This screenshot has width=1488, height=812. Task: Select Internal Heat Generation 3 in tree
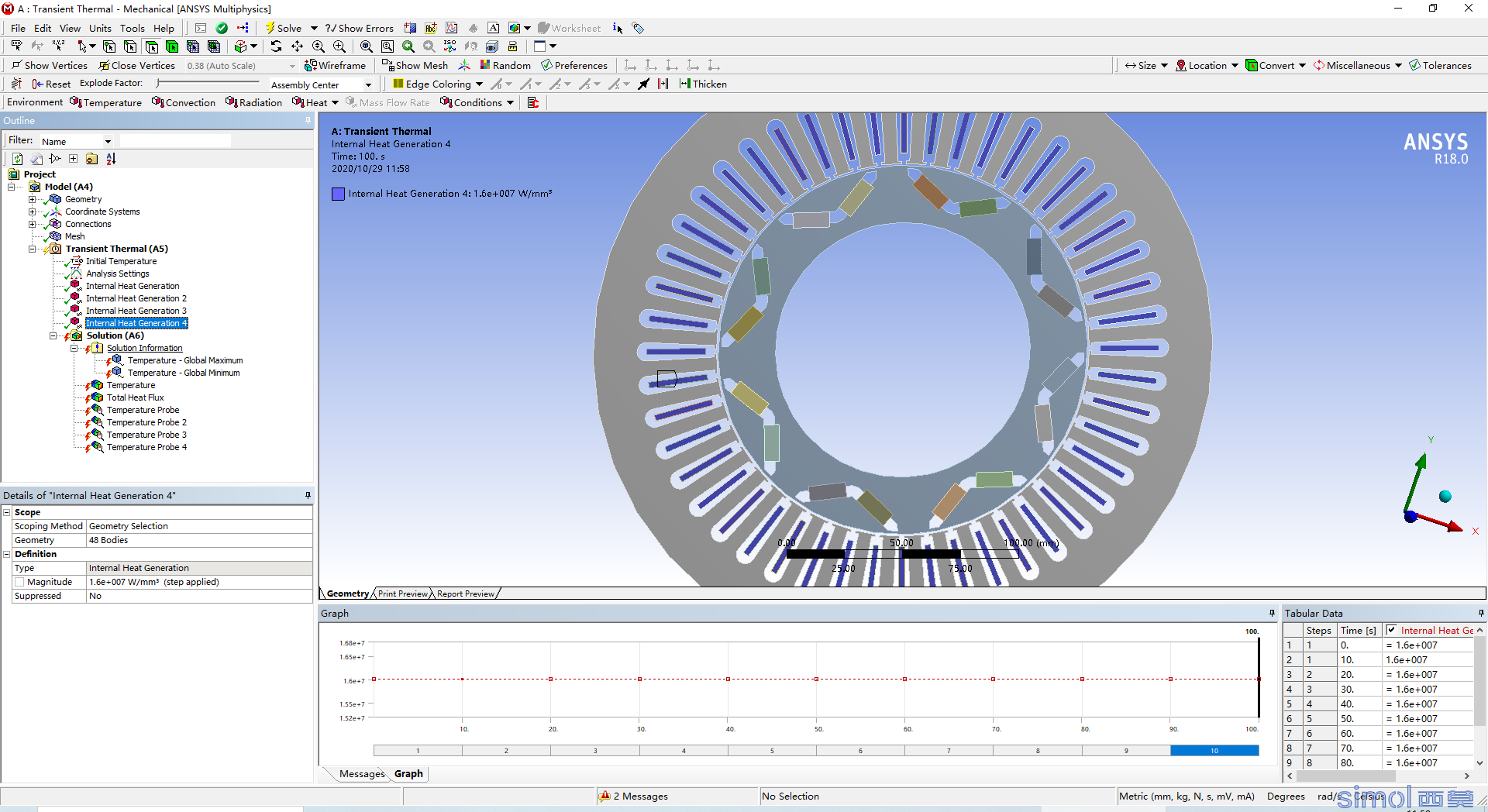pos(136,311)
